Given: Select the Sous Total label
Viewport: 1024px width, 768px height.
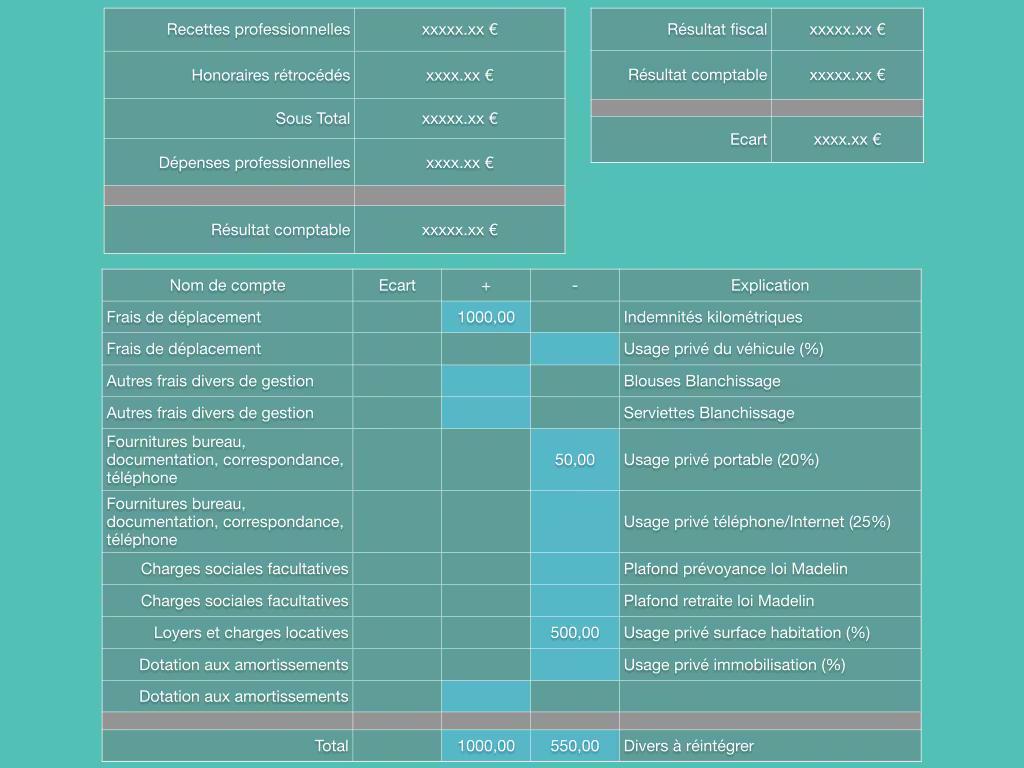Looking at the screenshot, I should (x=312, y=118).
